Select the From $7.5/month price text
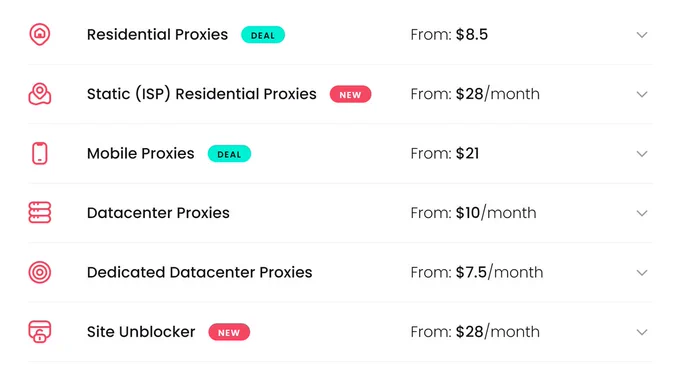Image resolution: width=680 pixels, height=373 pixels. click(477, 272)
